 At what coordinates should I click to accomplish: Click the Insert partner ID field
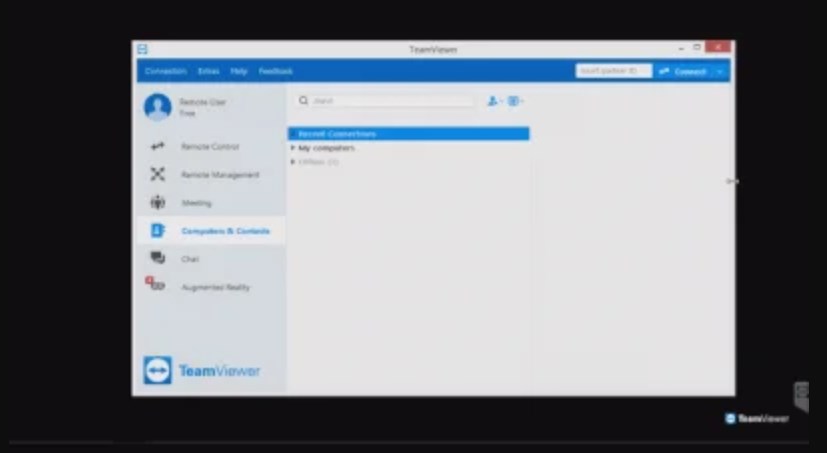613,71
